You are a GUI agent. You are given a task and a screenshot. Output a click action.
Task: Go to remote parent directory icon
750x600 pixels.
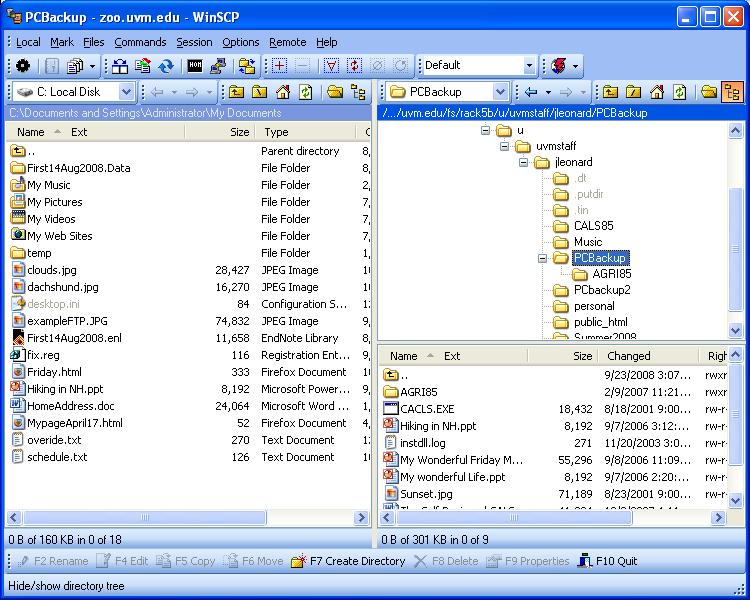pyautogui.click(x=610, y=91)
